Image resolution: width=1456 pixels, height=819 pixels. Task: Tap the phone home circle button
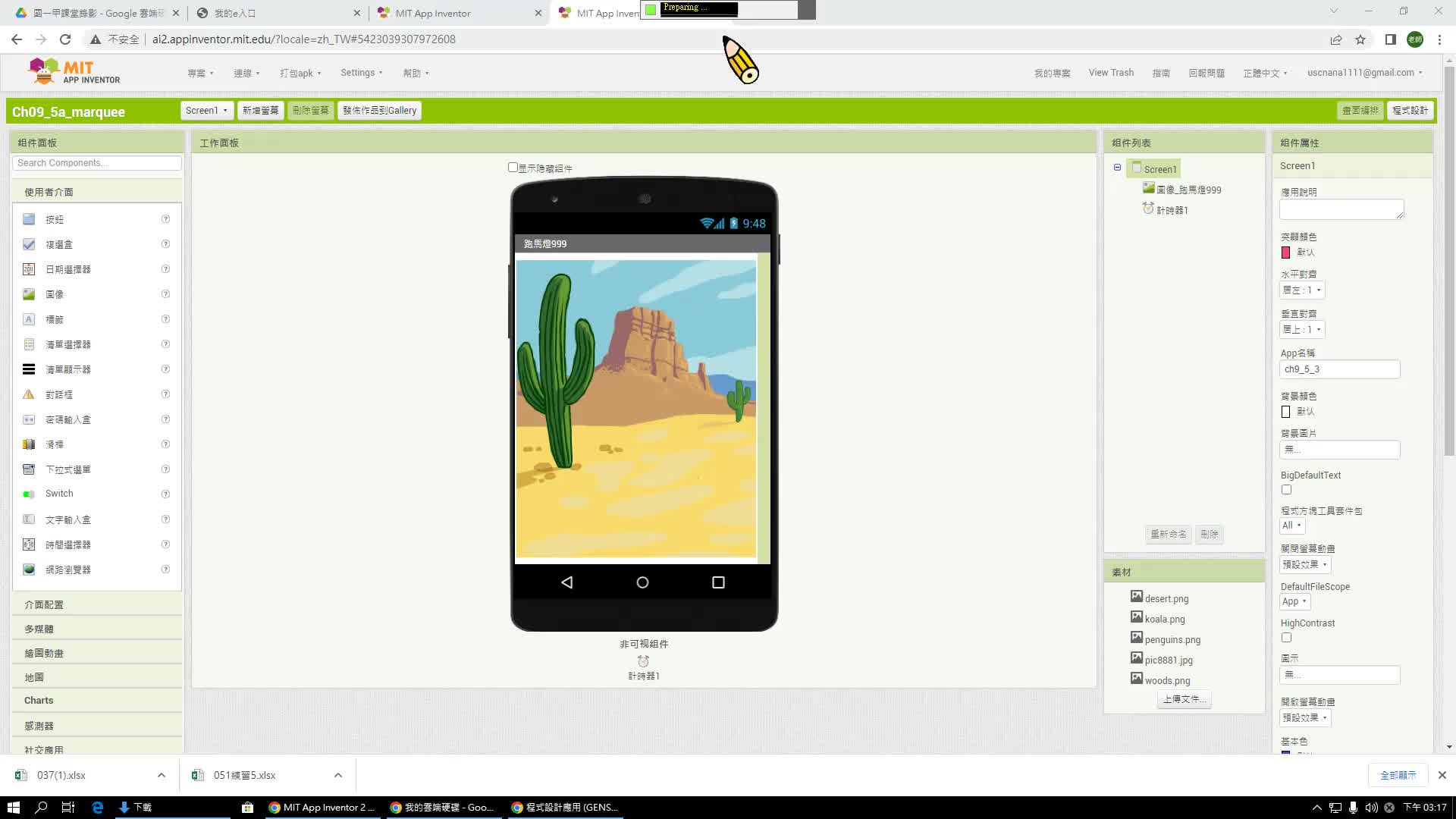coord(642,582)
